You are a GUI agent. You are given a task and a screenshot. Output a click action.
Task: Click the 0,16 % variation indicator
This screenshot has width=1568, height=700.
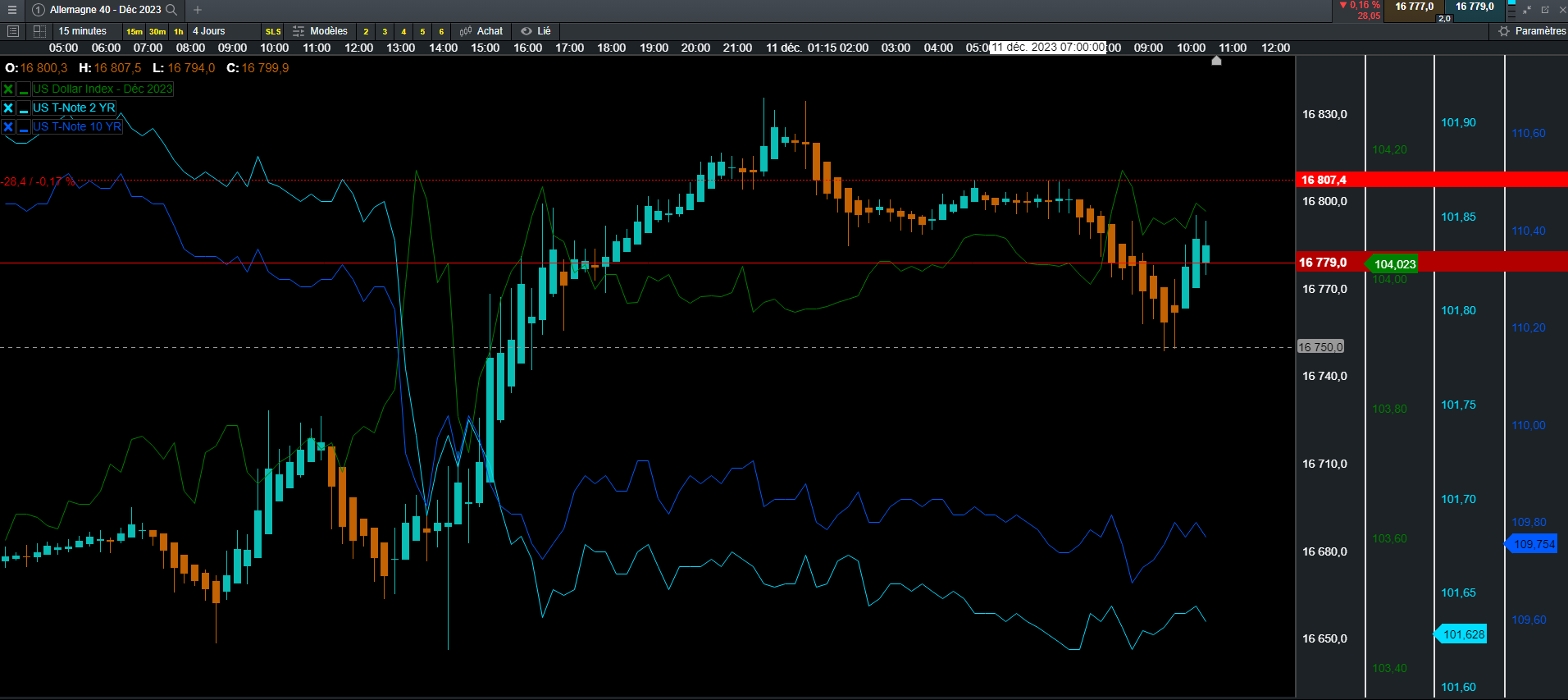coord(1361,5)
